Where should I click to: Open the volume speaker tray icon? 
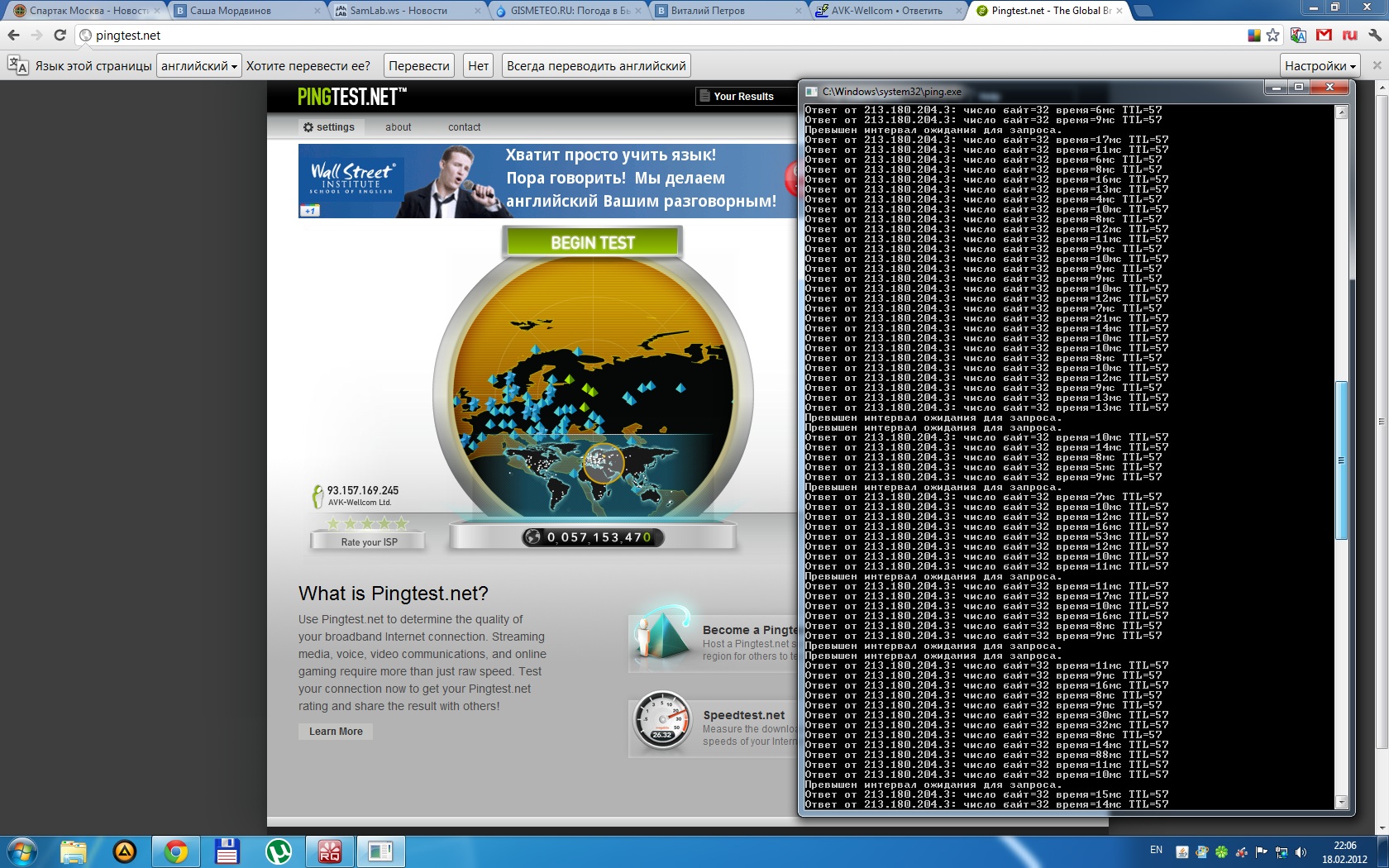1301,851
